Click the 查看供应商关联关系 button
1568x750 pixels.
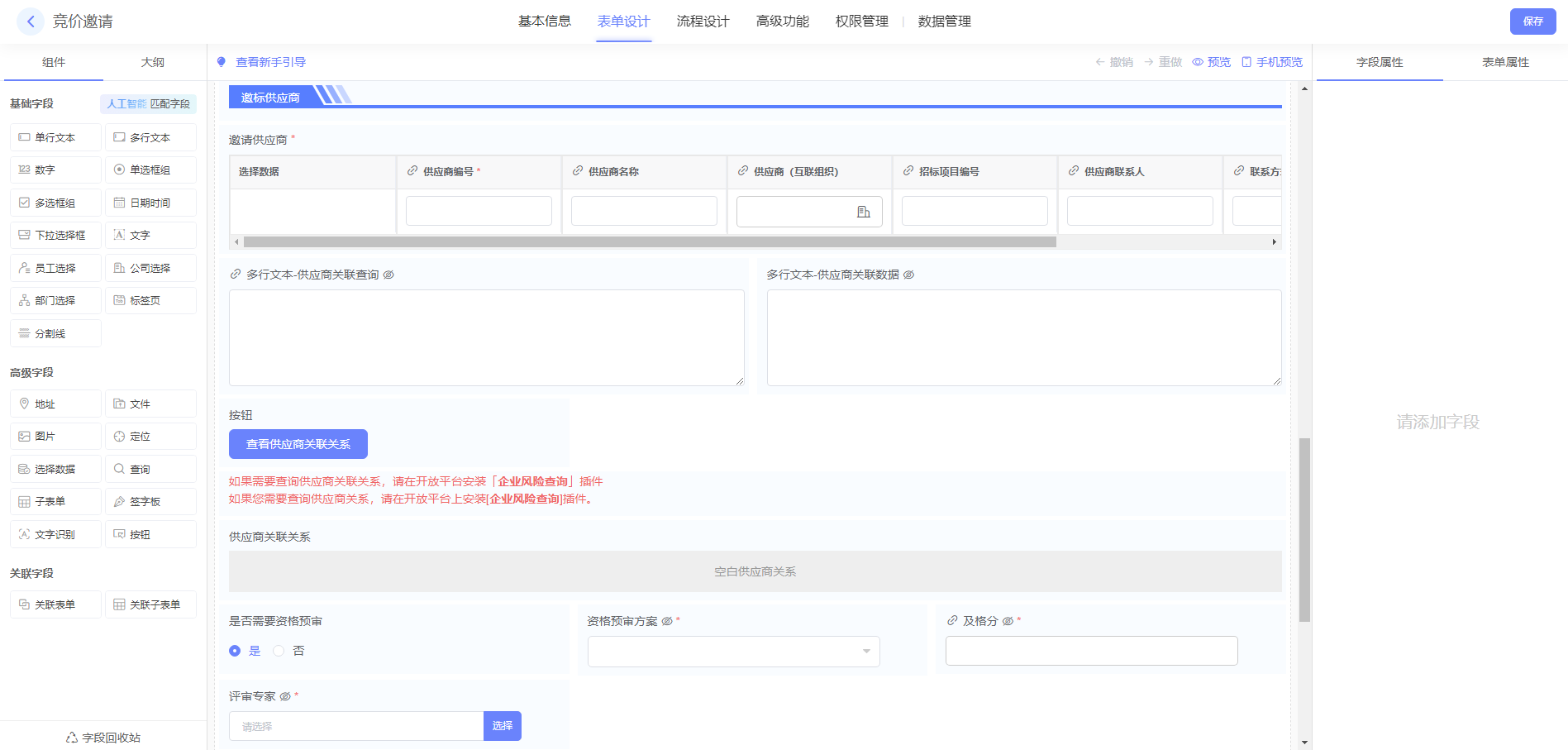tap(298, 444)
